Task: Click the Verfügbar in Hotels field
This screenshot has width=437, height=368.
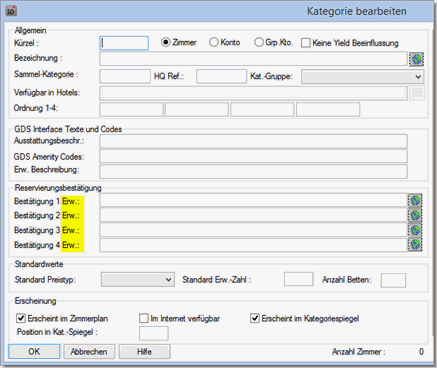Action: pyautogui.click(x=253, y=93)
